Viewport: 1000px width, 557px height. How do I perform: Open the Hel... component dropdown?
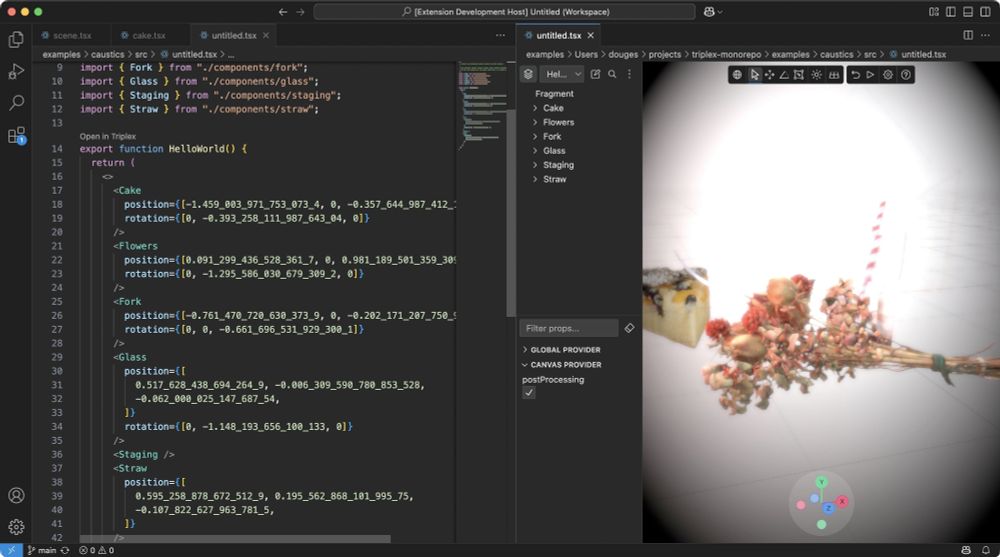pyautogui.click(x=562, y=74)
